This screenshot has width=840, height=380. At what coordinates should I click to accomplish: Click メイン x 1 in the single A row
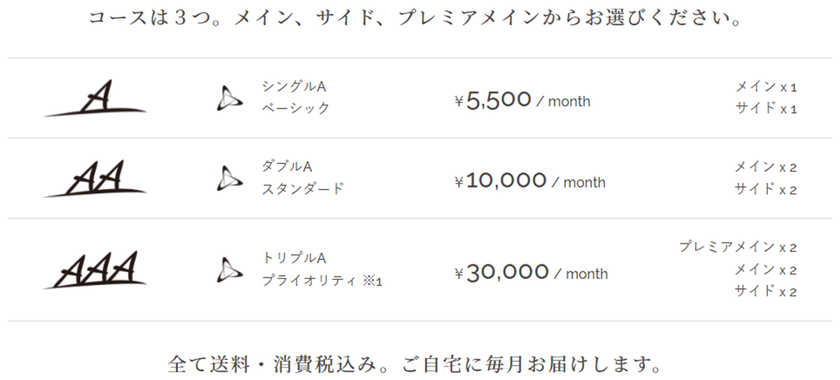[766, 87]
